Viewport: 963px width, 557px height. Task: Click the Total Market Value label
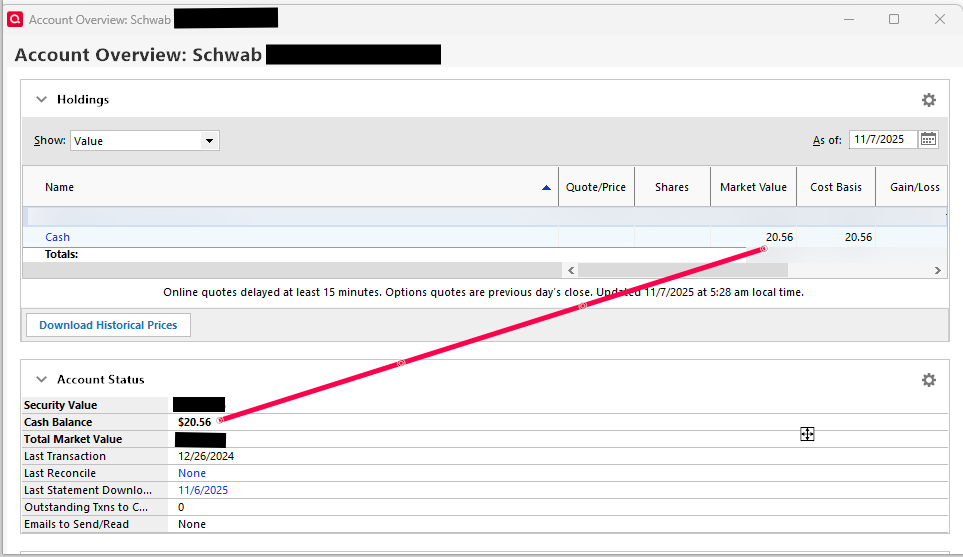click(73, 439)
